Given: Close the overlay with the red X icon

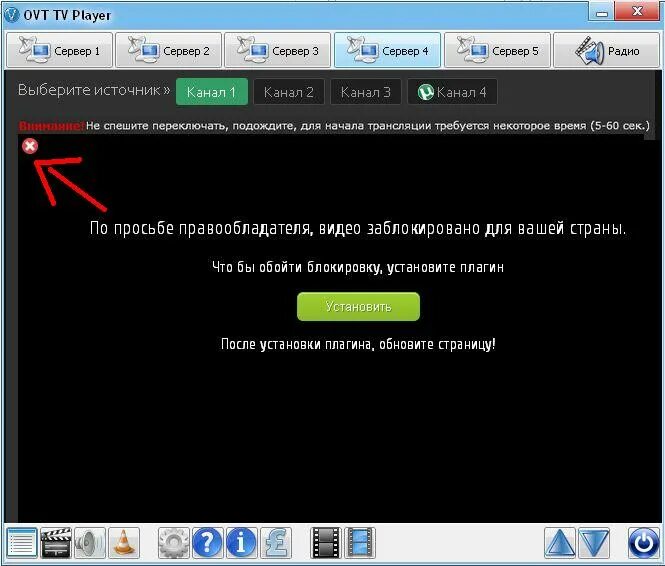Looking at the screenshot, I should click(30, 146).
